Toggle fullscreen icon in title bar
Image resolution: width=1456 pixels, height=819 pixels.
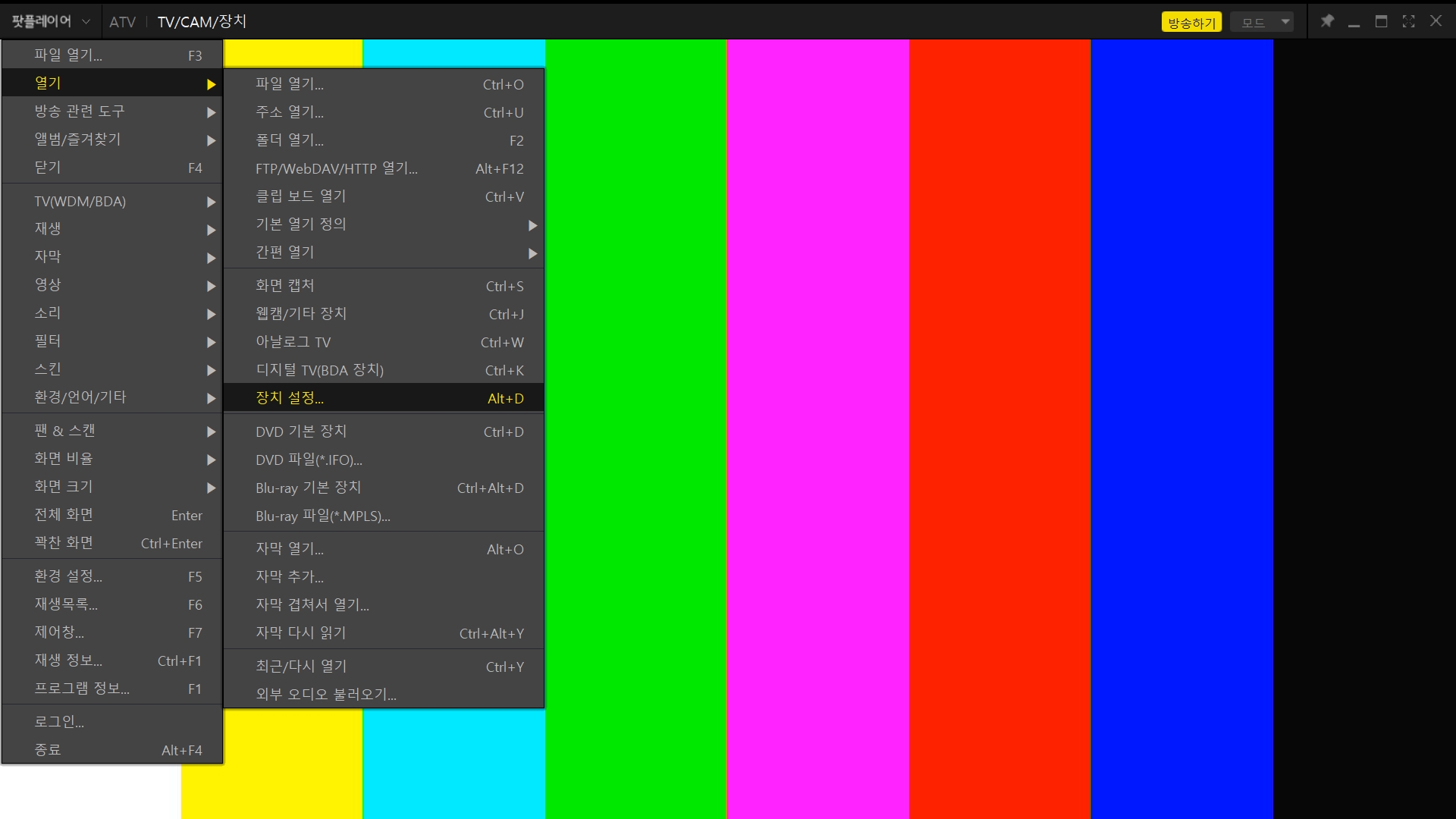[x=1408, y=21]
